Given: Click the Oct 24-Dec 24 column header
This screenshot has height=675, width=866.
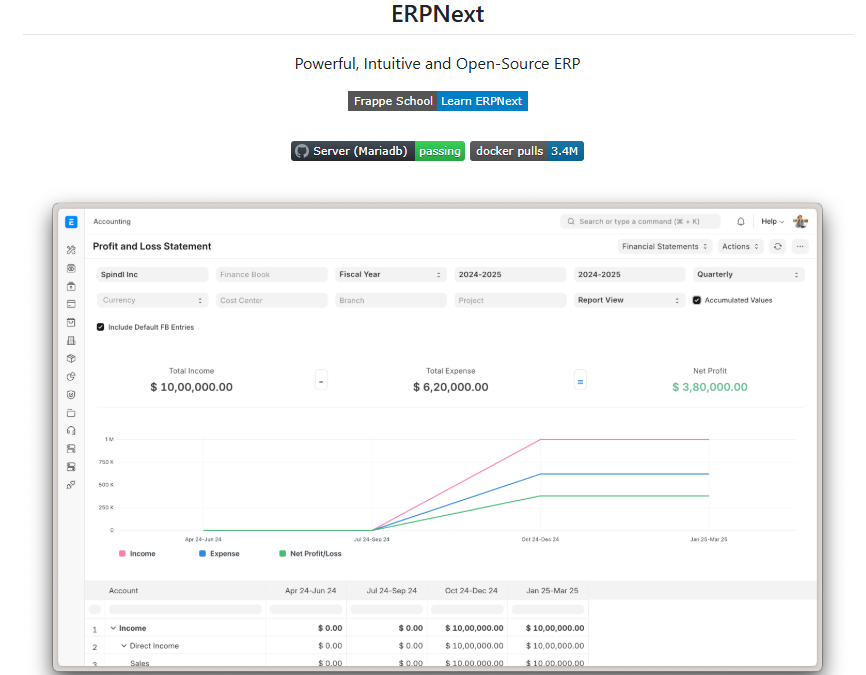Looking at the screenshot, I should pyautogui.click(x=467, y=590).
